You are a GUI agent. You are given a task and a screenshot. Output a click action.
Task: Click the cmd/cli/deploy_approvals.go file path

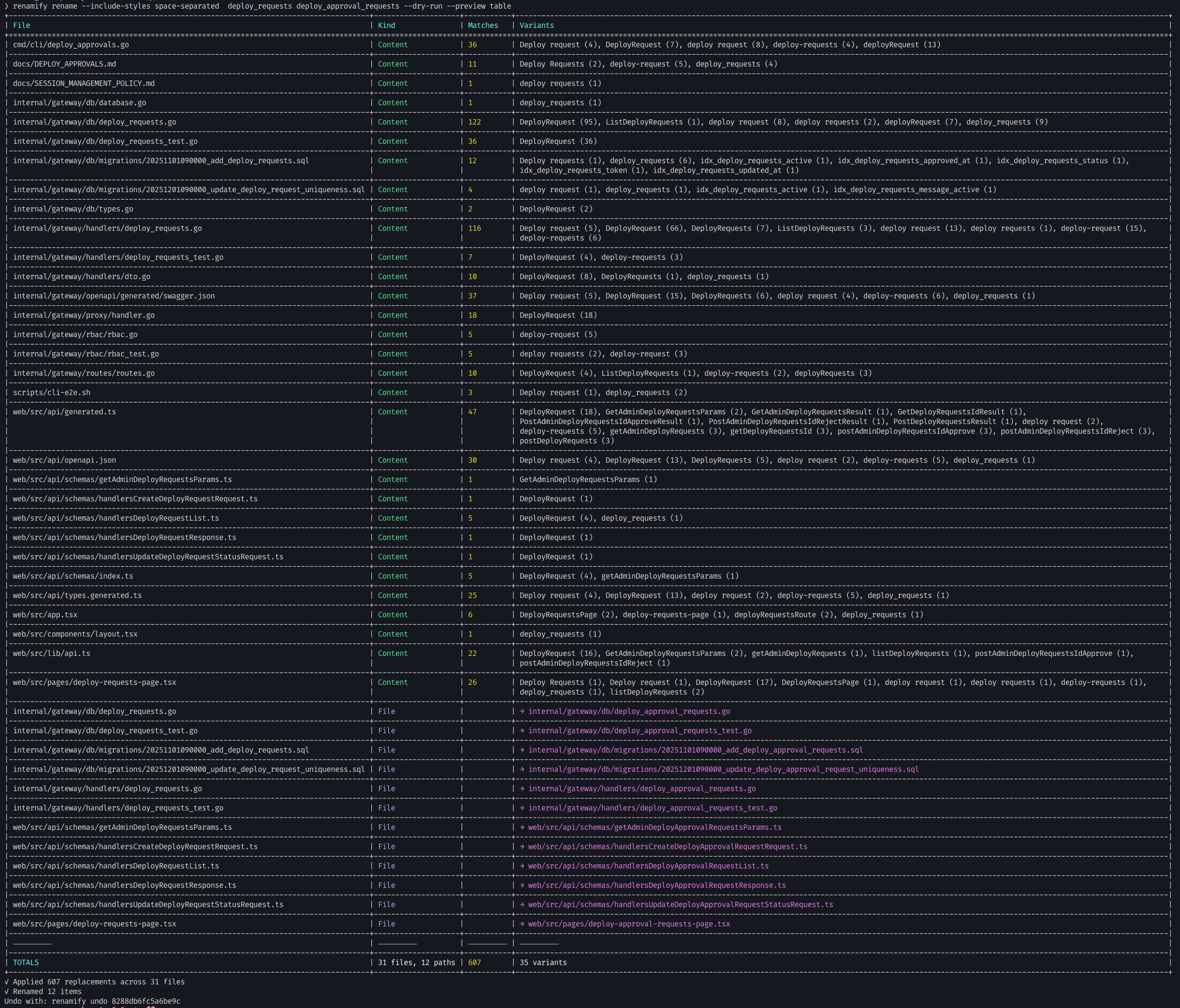(71, 45)
